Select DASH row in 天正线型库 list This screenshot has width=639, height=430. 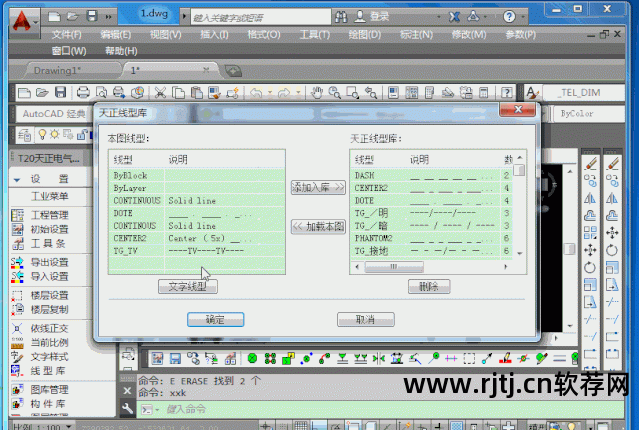click(x=432, y=176)
